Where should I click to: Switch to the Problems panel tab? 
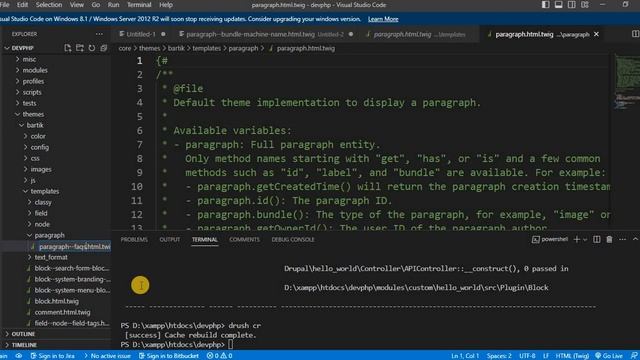click(134, 240)
